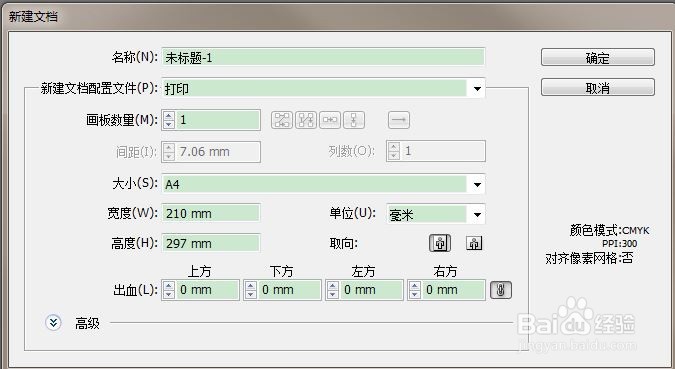Click the 取向 orientation label
Screen dimensions: 675x369
click(x=344, y=244)
